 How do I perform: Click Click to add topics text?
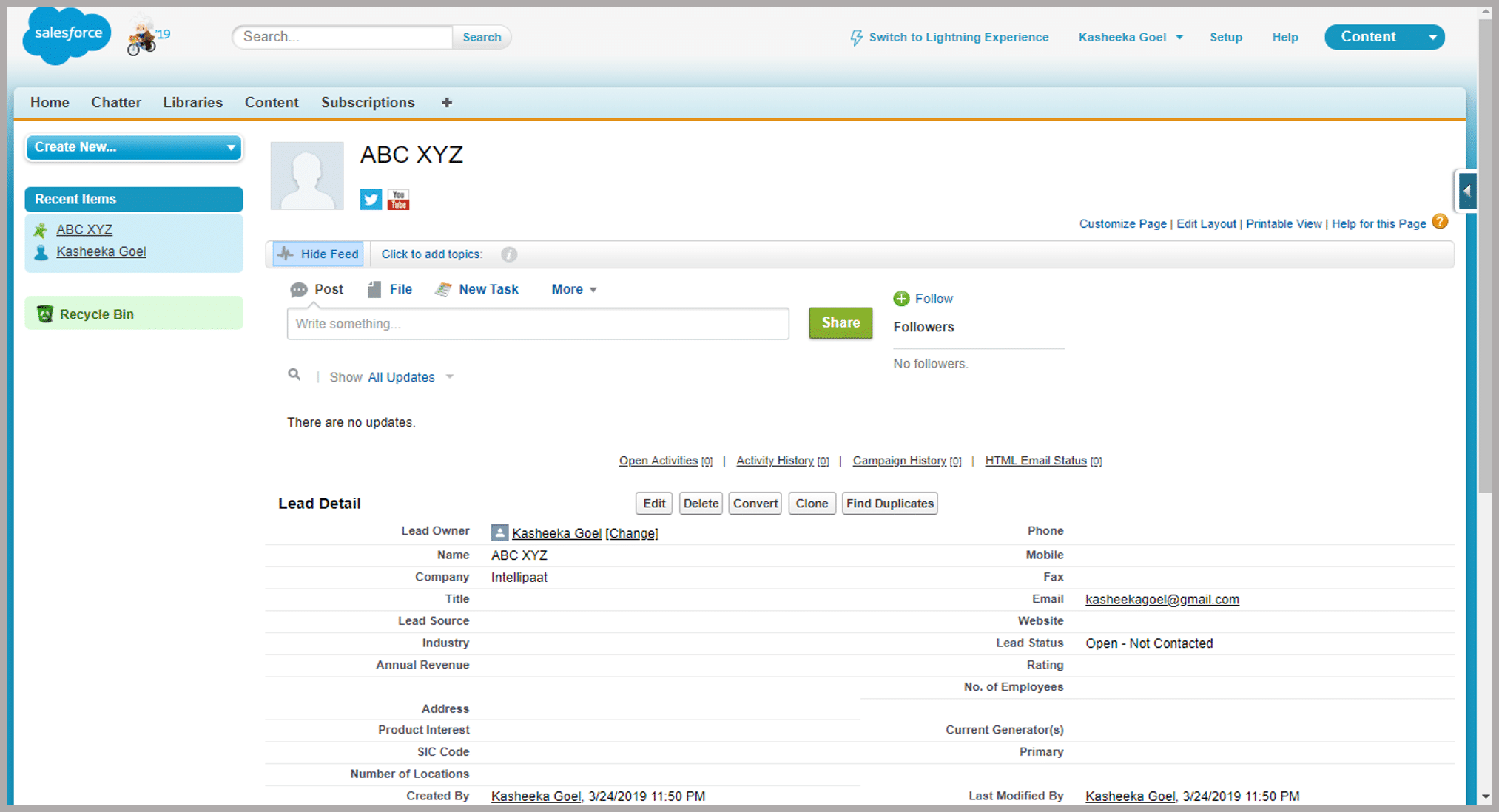pyautogui.click(x=431, y=254)
